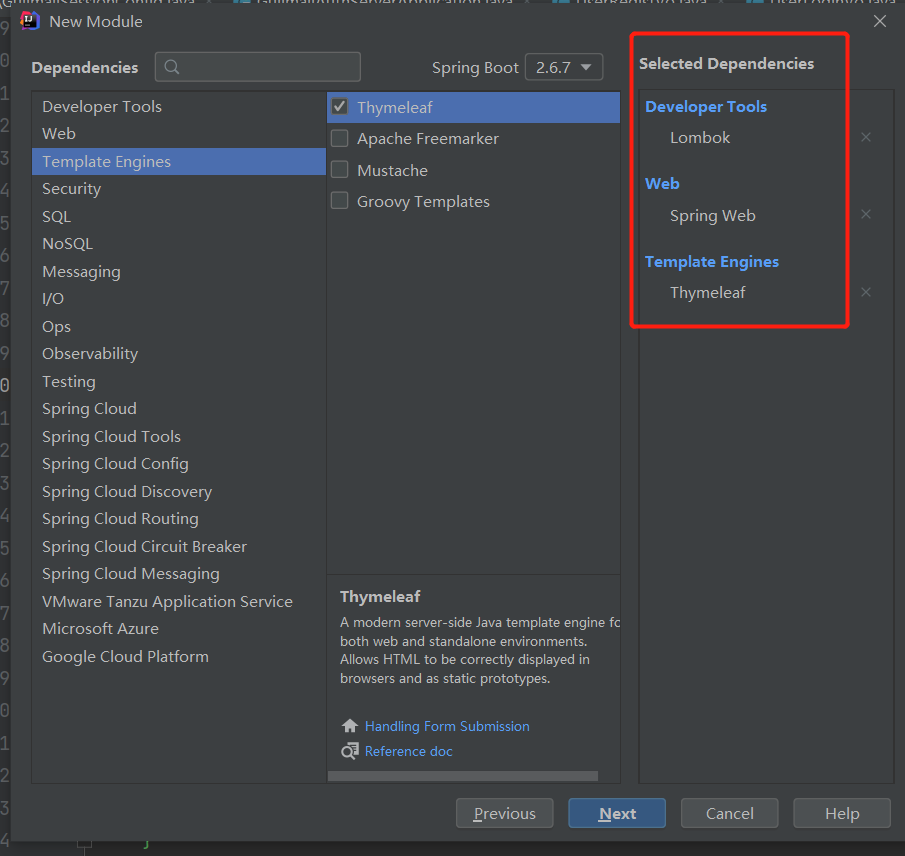Open Spring Cloud Tools category
Image resolution: width=905 pixels, height=856 pixels.
point(179,436)
